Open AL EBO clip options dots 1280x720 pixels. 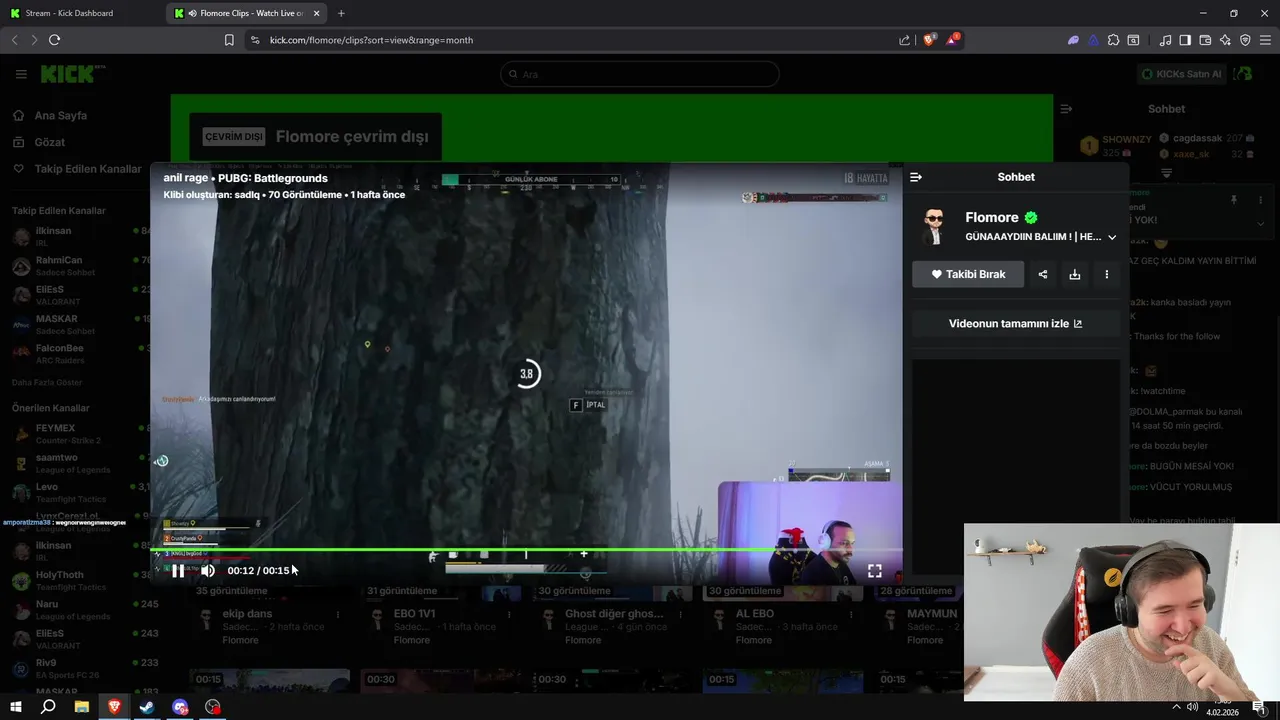pos(851,614)
